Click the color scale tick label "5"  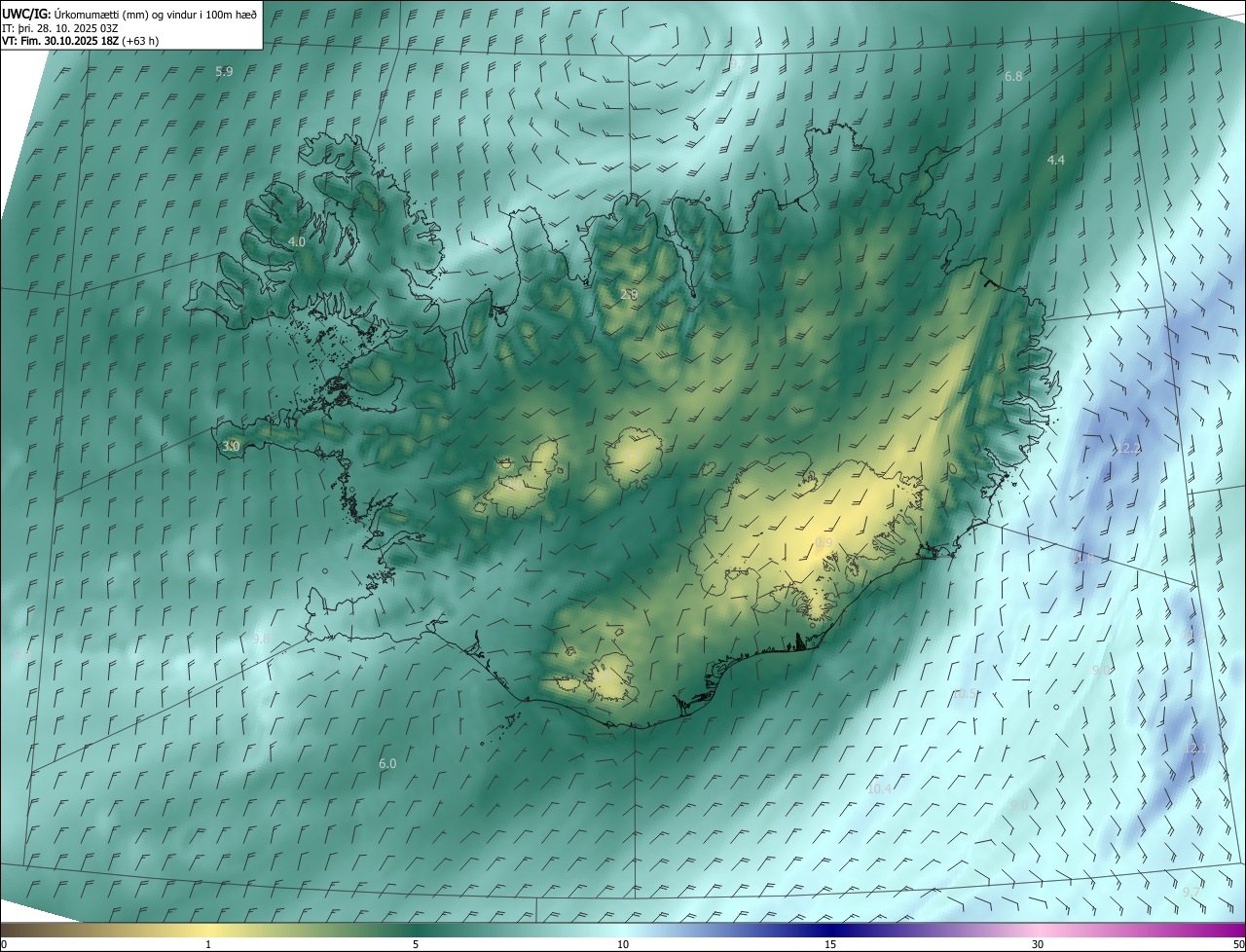coord(416,944)
